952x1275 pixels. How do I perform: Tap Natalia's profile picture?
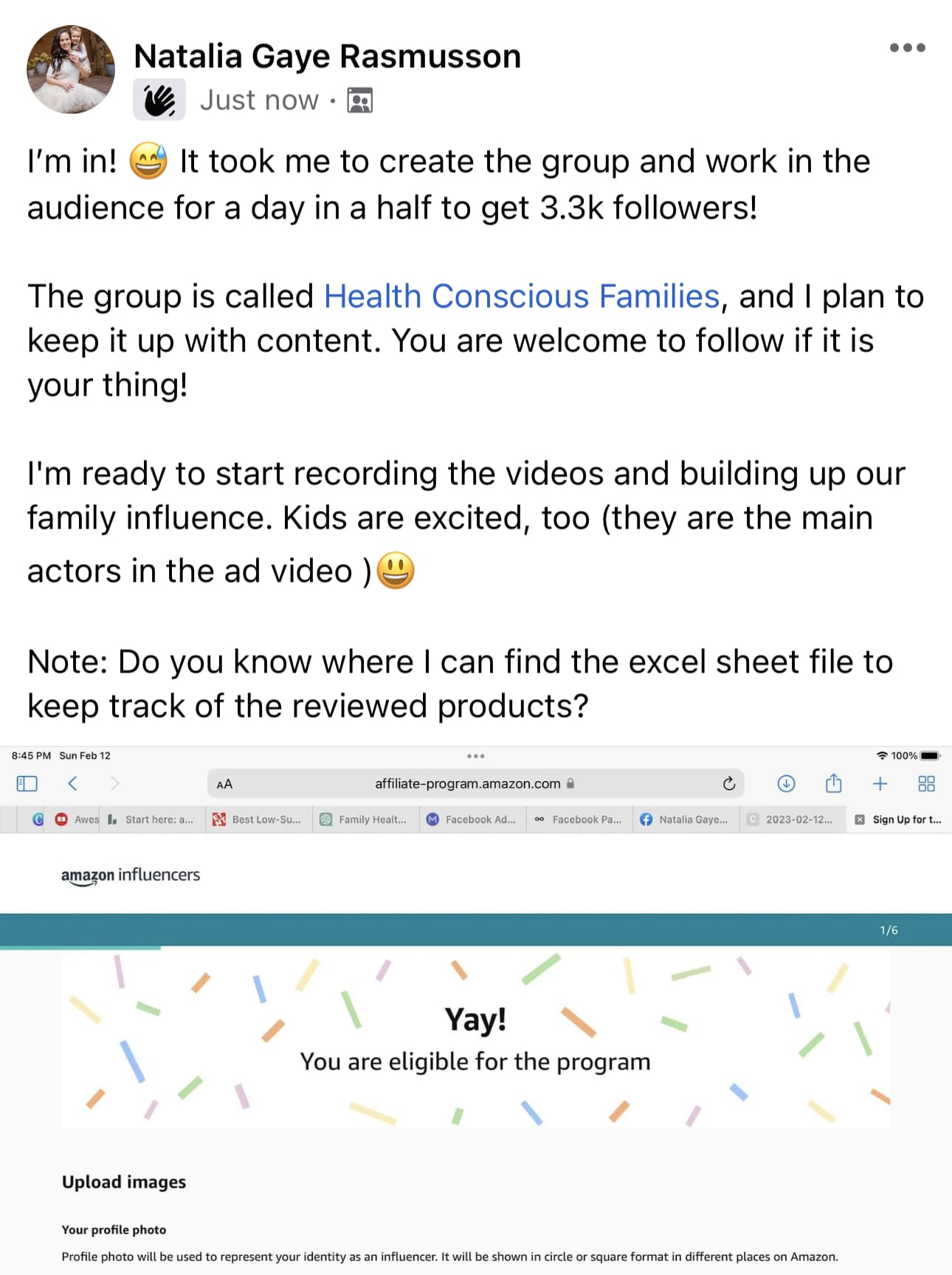click(71, 69)
